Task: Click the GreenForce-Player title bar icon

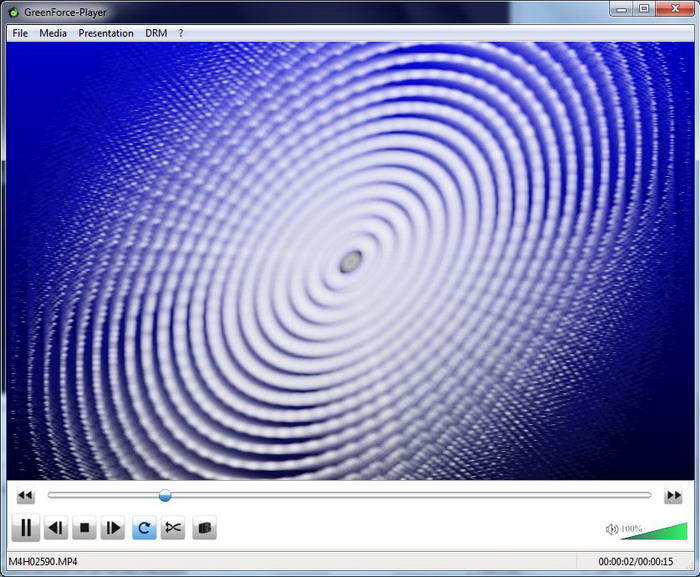Action: [14, 13]
